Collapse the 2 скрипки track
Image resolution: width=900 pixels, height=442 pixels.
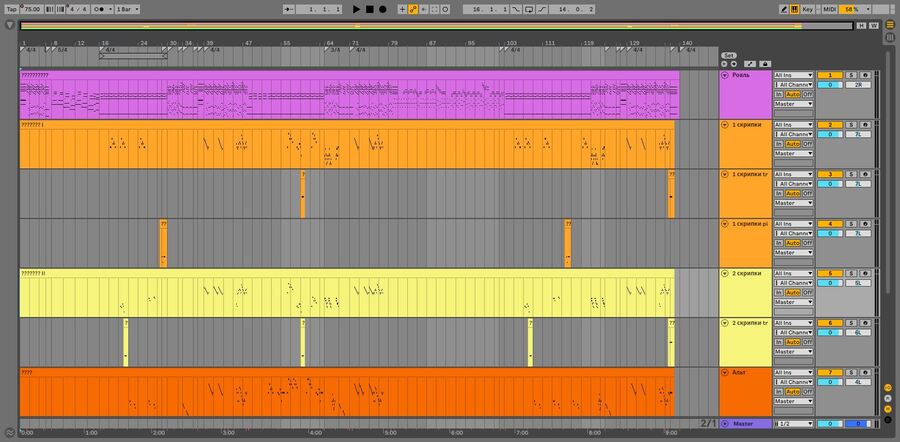pos(724,273)
